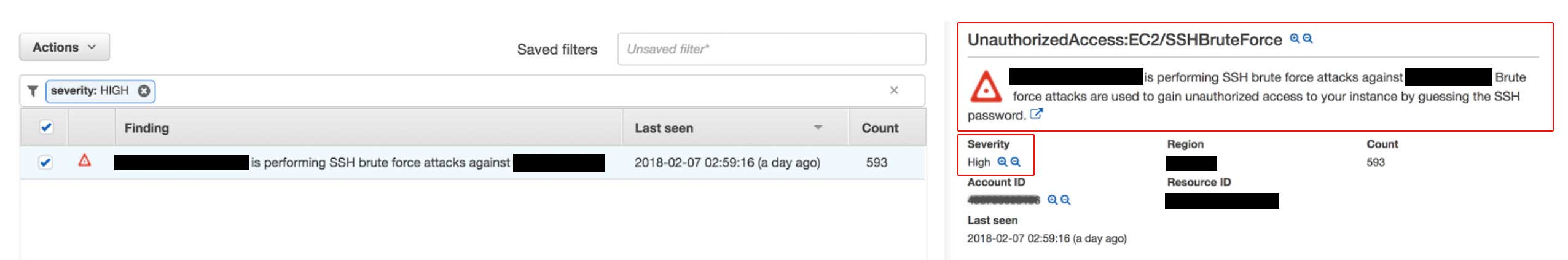Sort by Last seen arrow

pyautogui.click(x=818, y=128)
